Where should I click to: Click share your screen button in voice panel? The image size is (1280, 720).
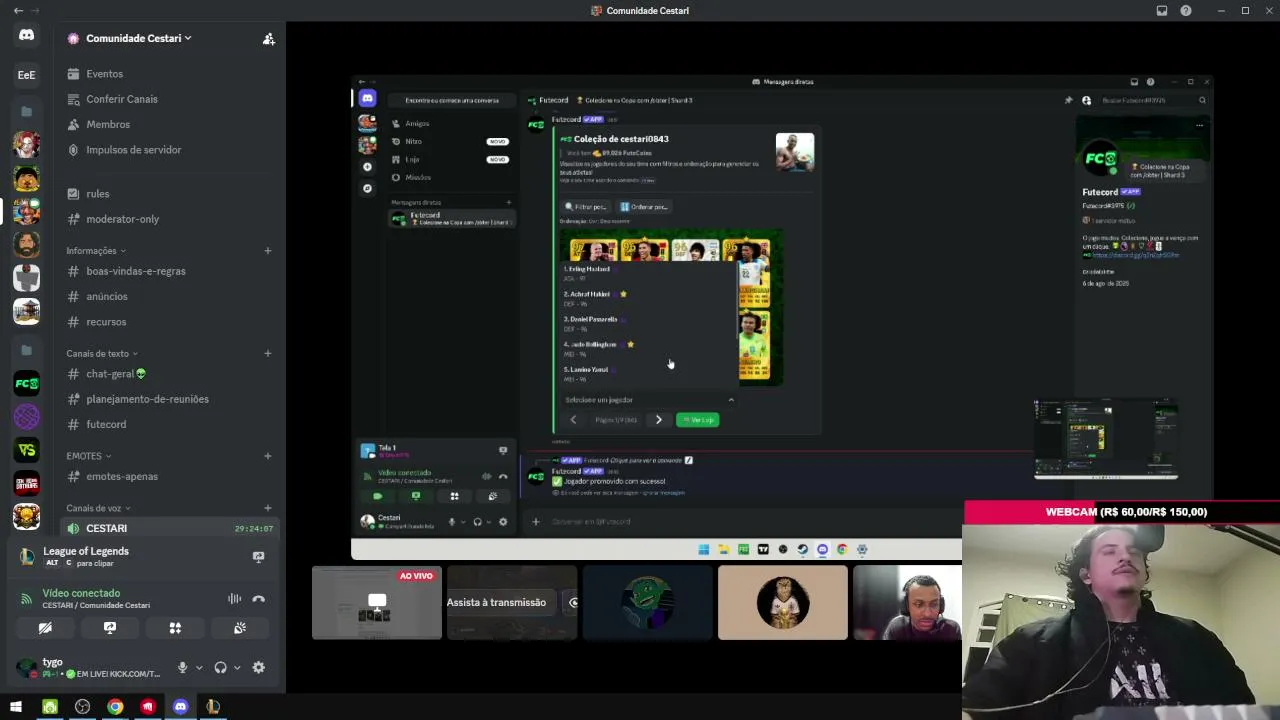pos(110,628)
